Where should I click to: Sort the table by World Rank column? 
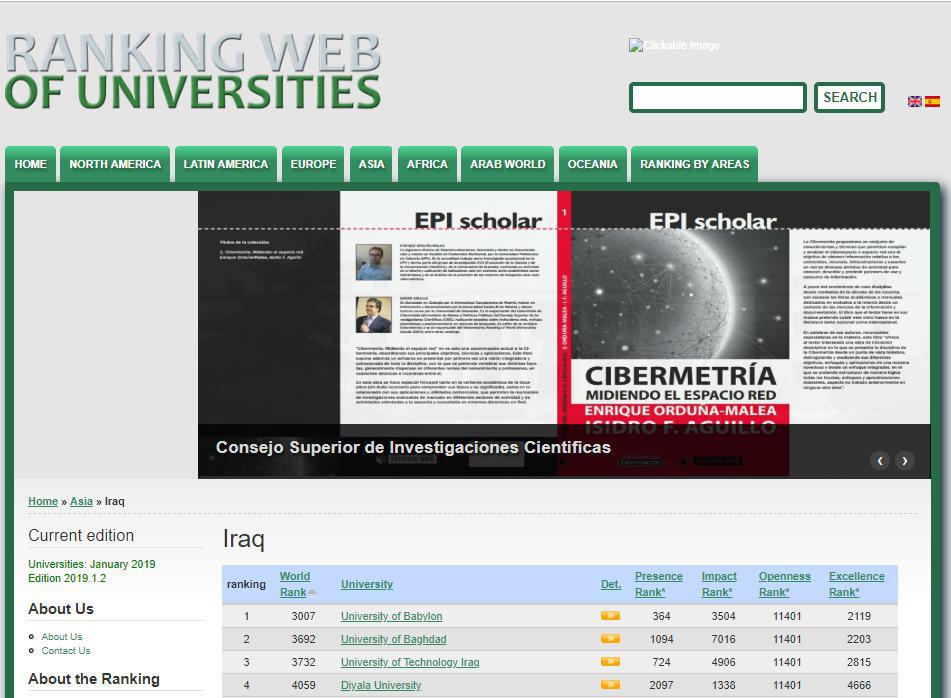[x=295, y=584]
